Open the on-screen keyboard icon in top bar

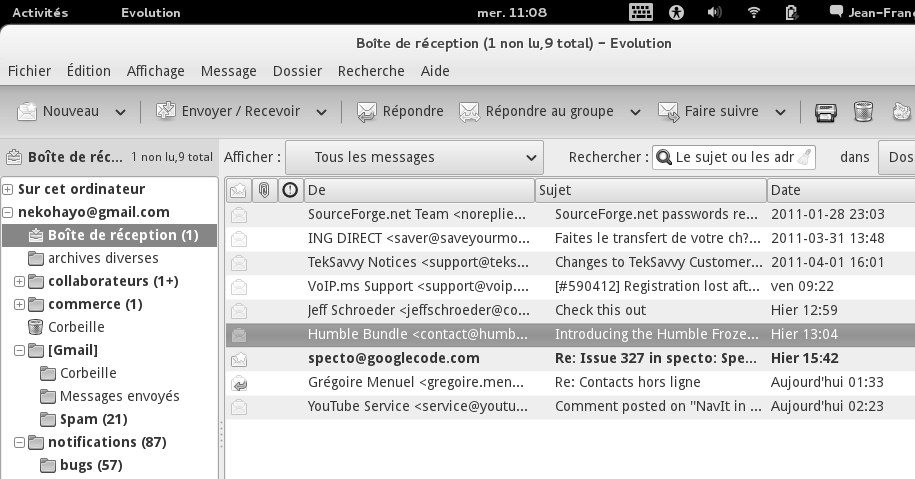click(x=641, y=12)
